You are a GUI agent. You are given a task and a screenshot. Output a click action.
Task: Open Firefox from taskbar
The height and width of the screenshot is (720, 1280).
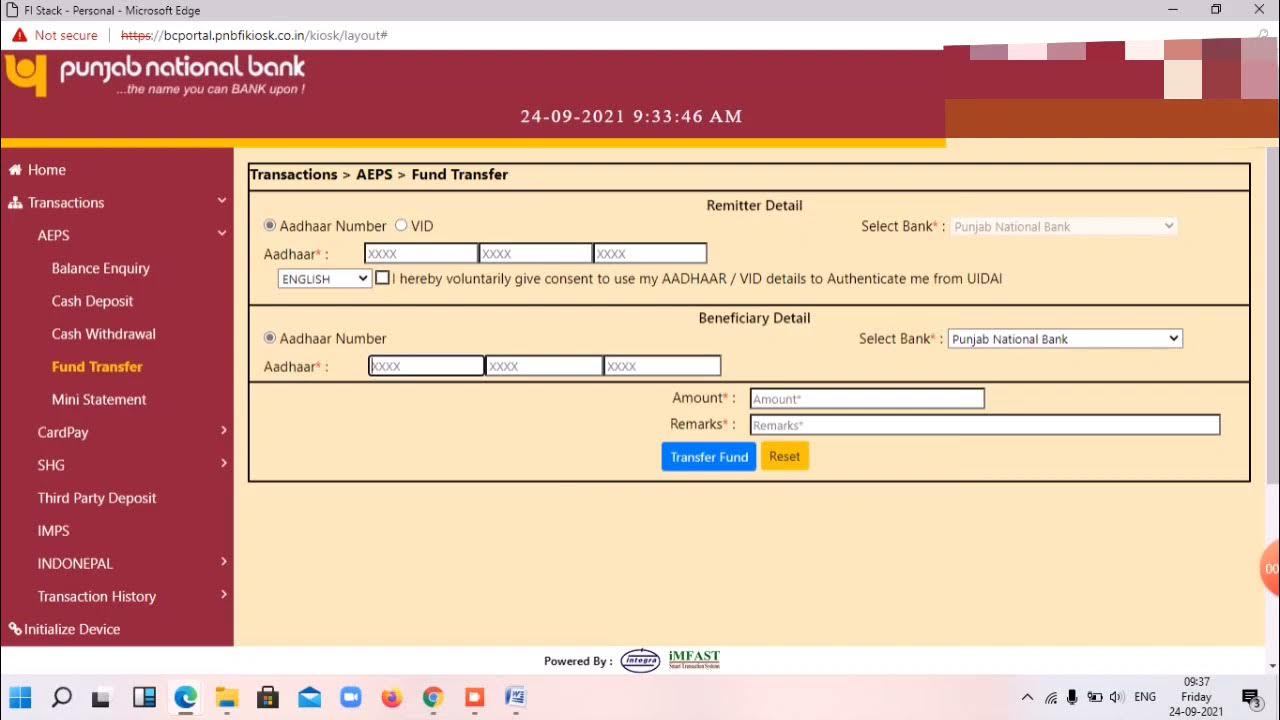click(392, 697)
